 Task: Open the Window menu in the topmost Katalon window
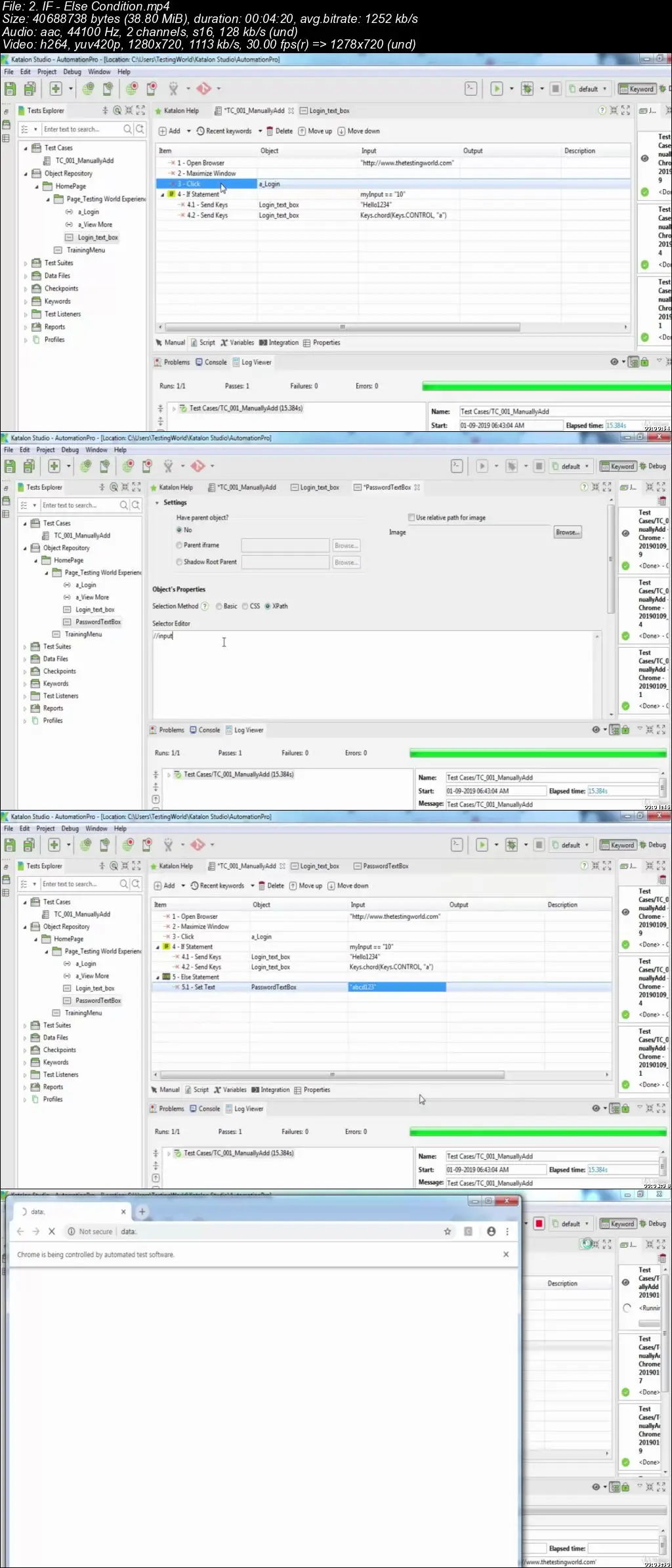[x=99, y=72]
